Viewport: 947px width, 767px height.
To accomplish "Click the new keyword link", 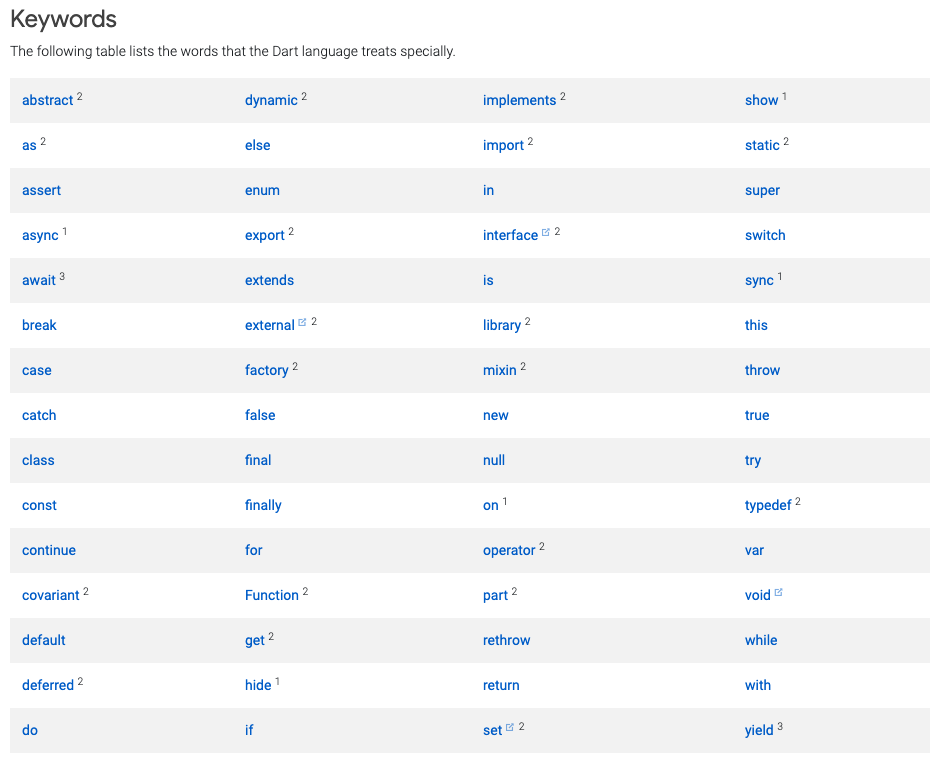I will (x=496, y=416).
